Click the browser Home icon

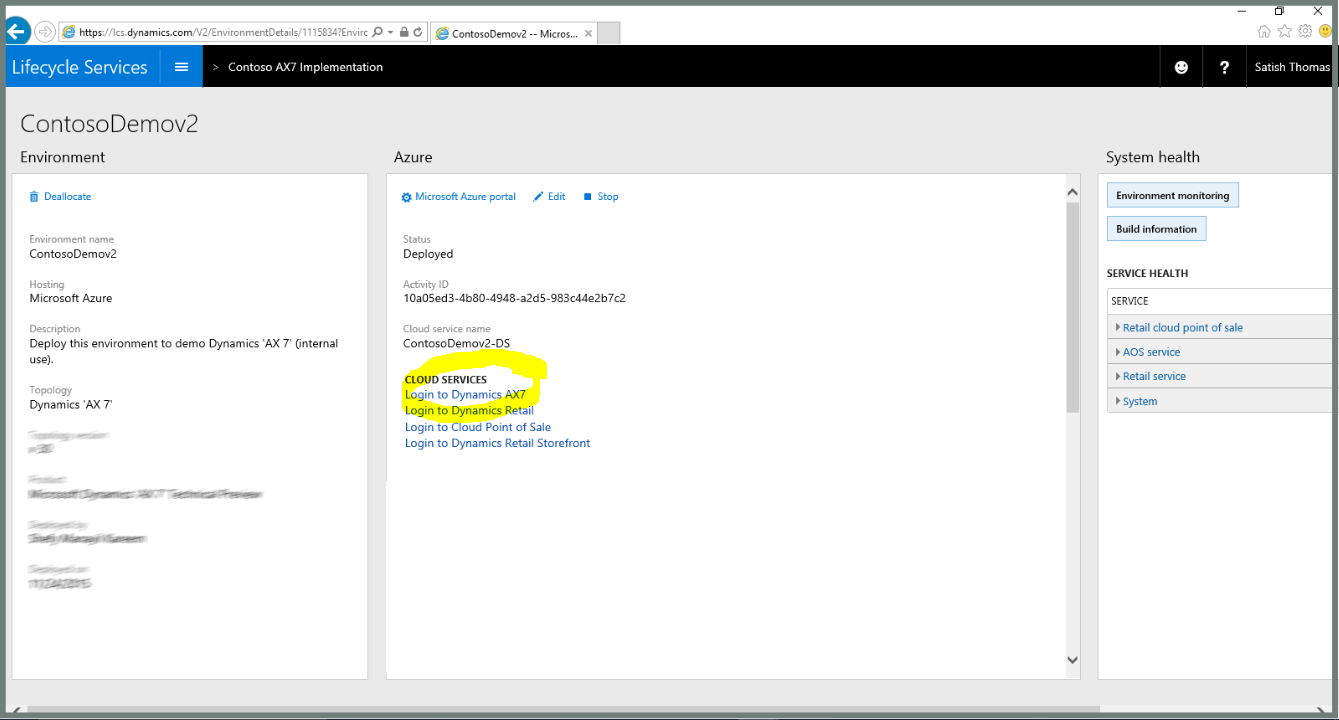click(1264, 31)
